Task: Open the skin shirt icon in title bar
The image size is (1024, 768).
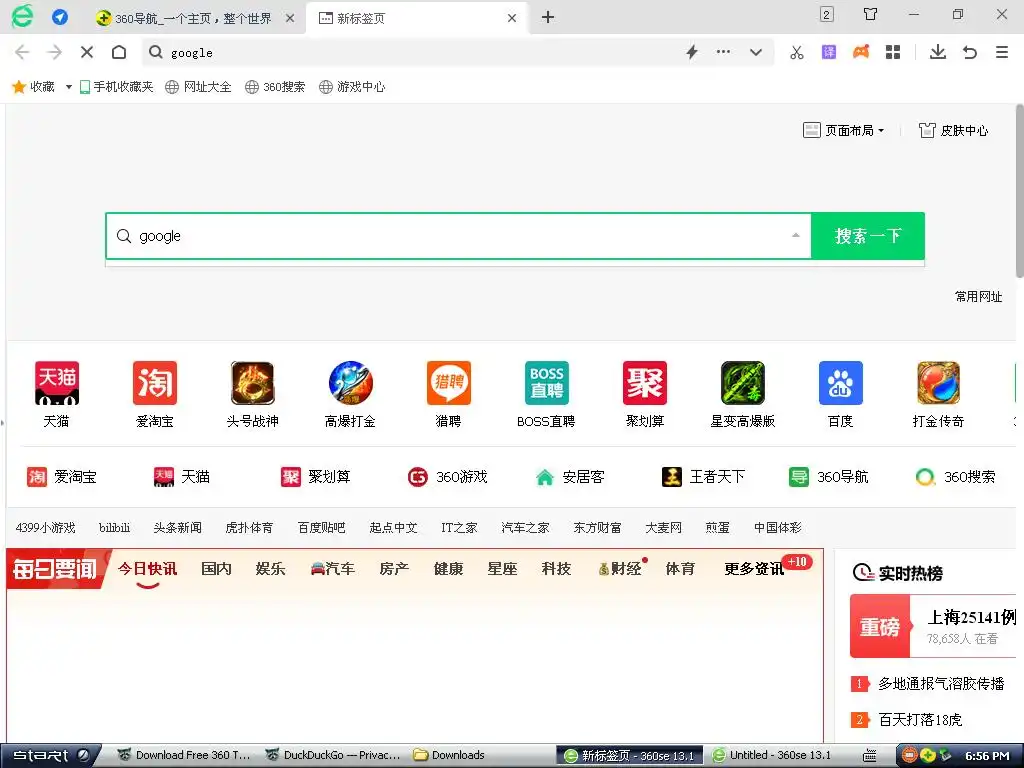Action: 871,14
